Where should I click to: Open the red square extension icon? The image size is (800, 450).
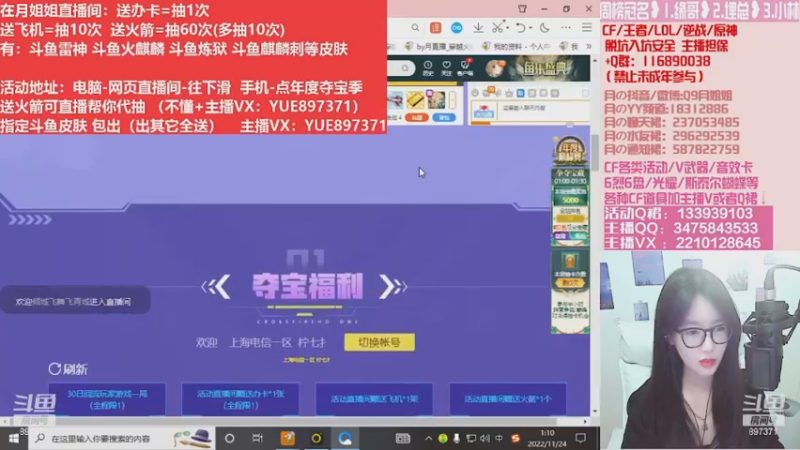(x=435, y=28)
